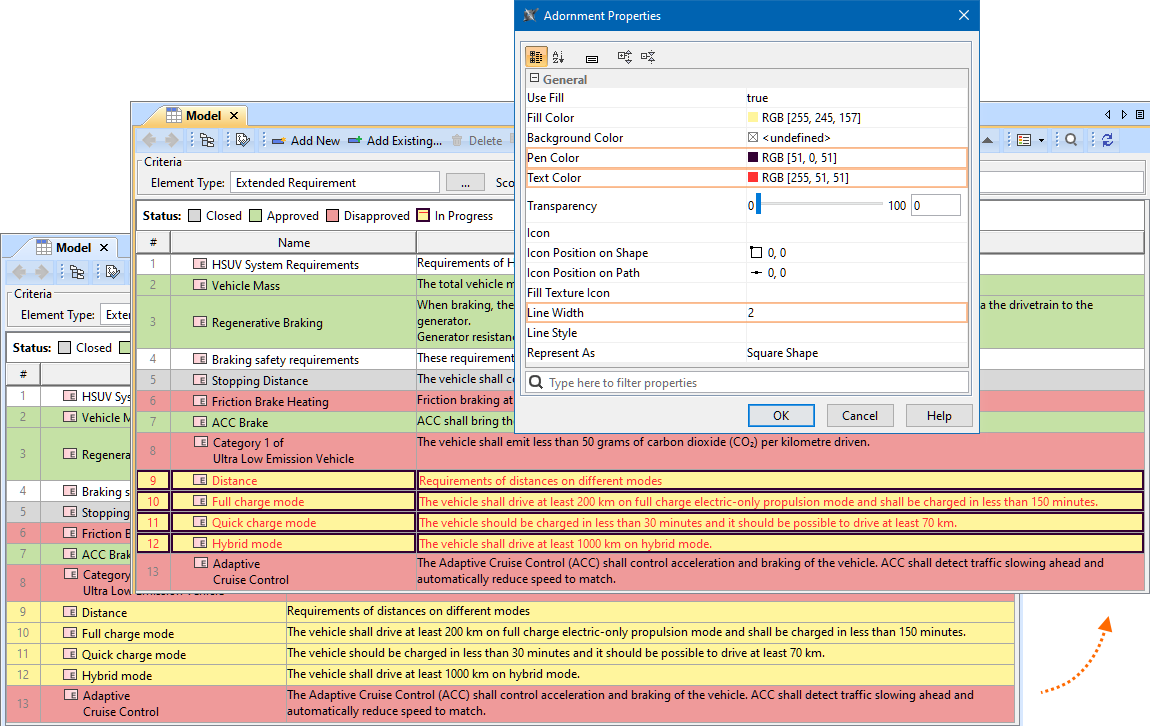Click the Transparency slider handle
This screenshot has height=726, width=1150.
click(758, 206)
